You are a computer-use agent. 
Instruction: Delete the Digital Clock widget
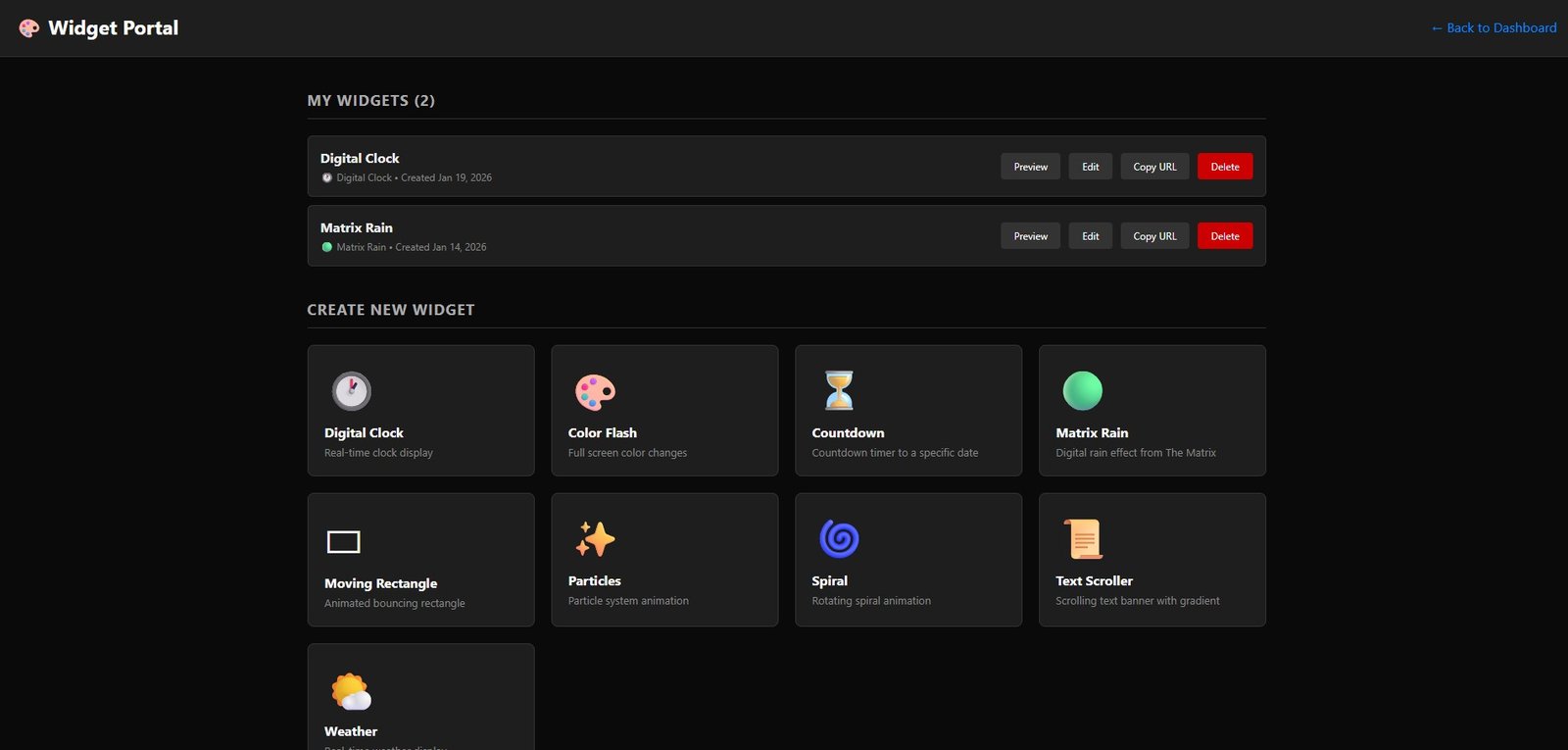(x=1224, y=167)
